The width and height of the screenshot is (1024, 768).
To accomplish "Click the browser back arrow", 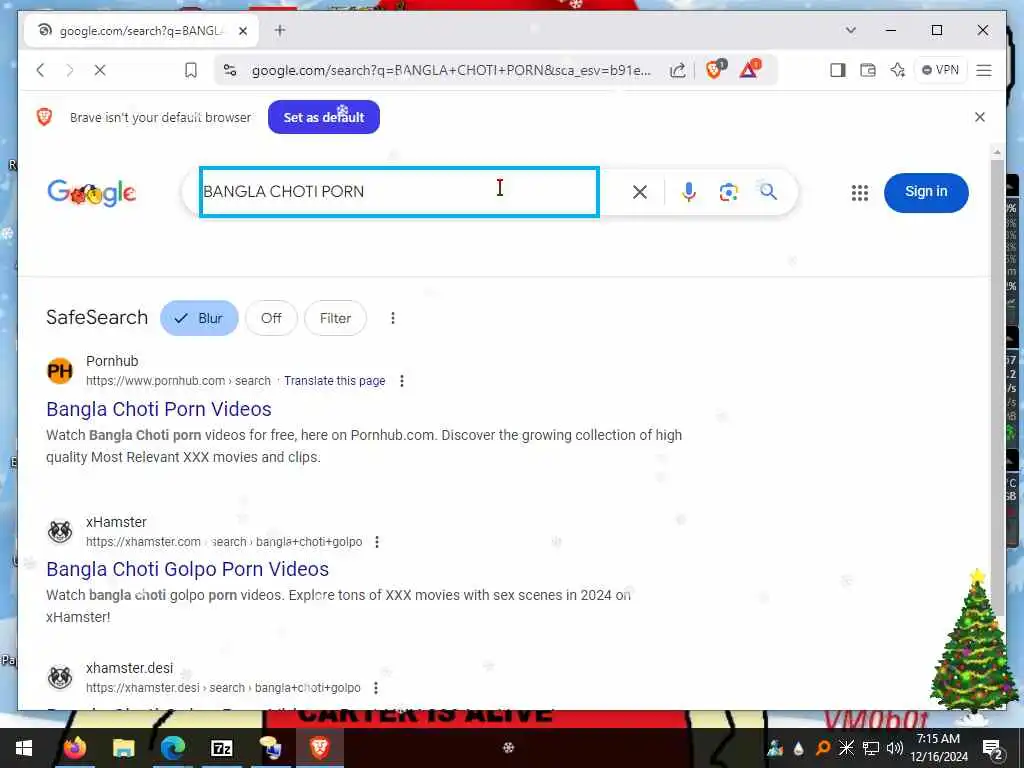I will coord(40,70).
